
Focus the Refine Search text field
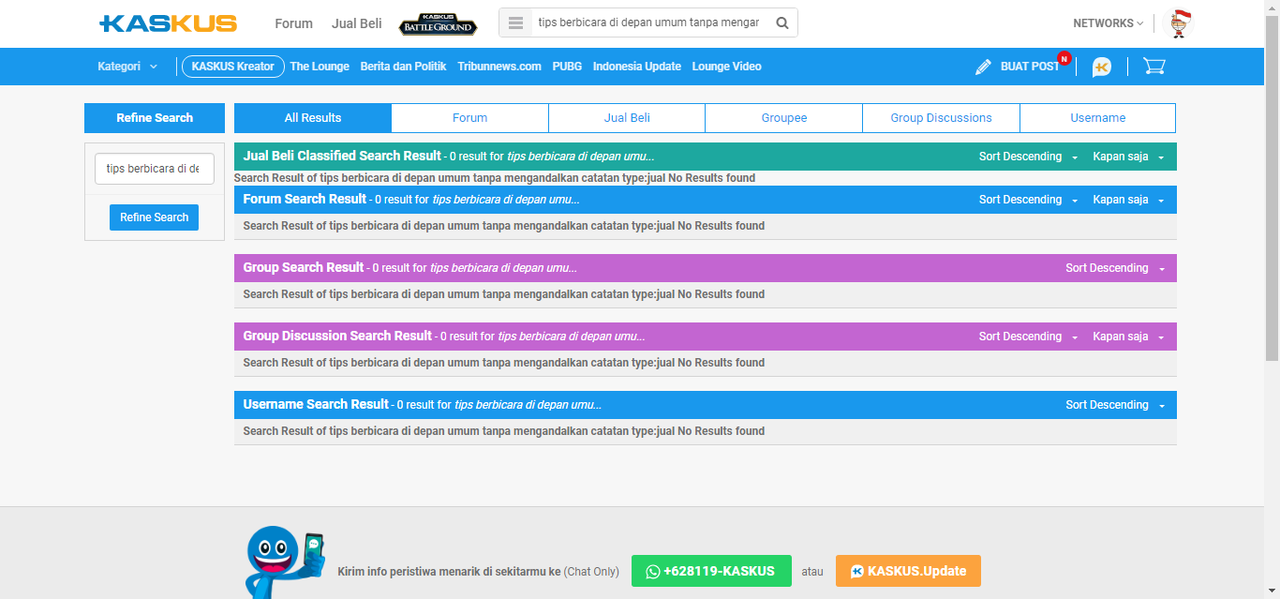[154, 169]
